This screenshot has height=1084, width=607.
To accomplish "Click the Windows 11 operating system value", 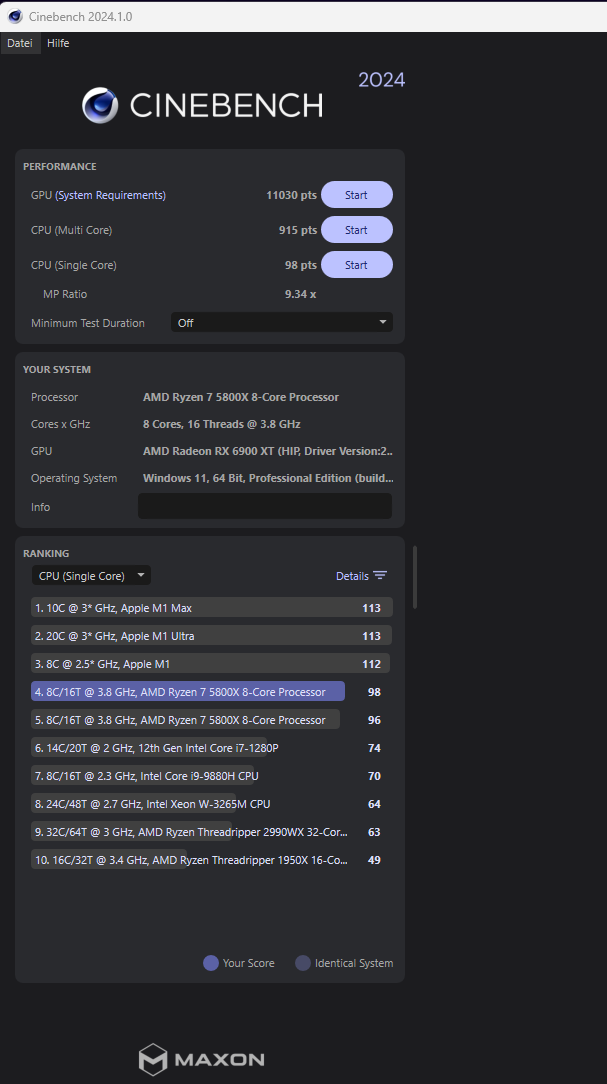I will pos(268,478).
